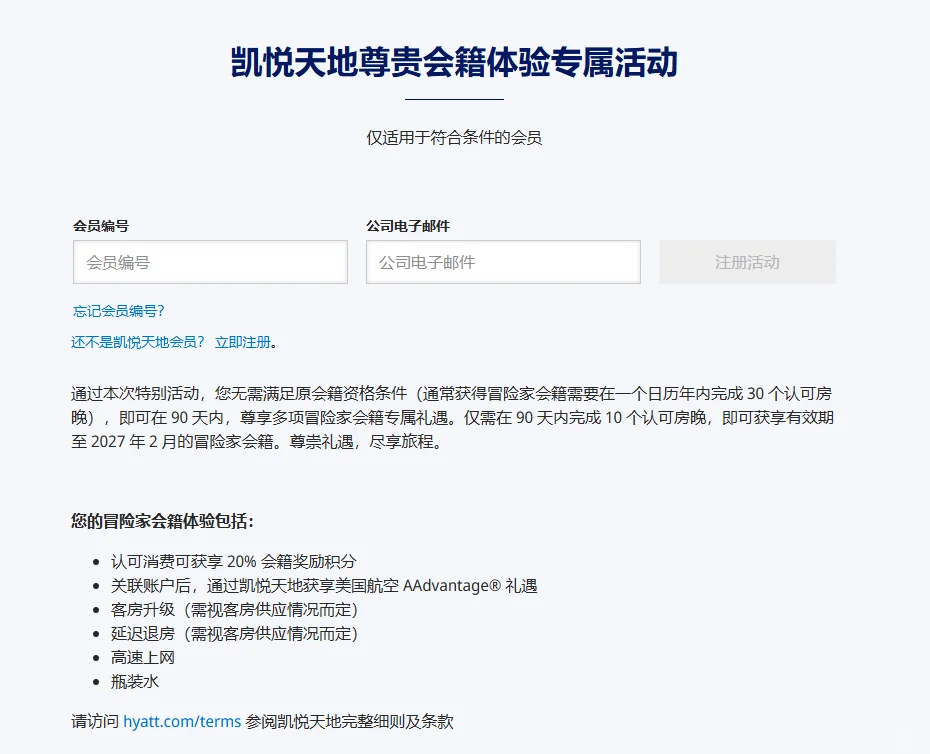Viewport: 930px width, 754px height.
Task: Click the 凯悦天地尊贵会籍体验专属活动 heading
Action: coord(454,62)
